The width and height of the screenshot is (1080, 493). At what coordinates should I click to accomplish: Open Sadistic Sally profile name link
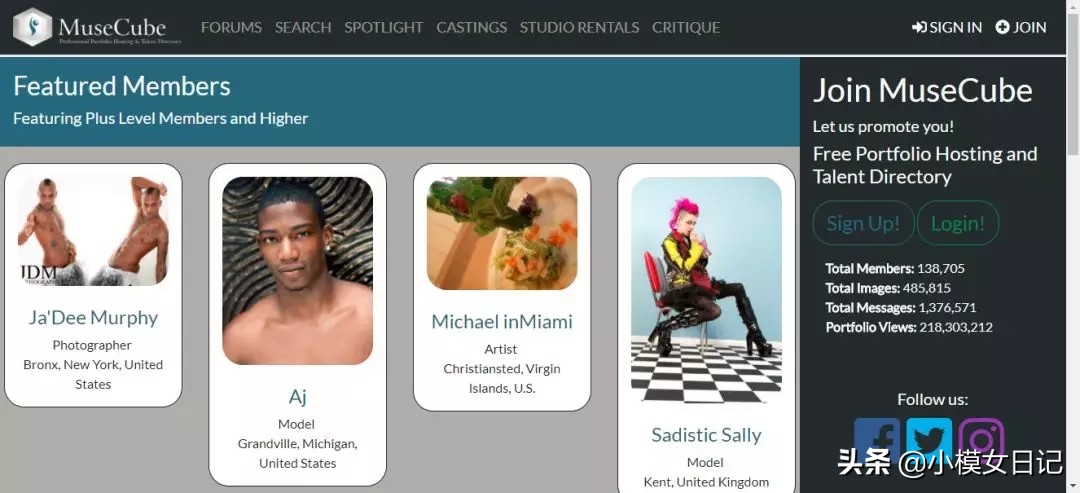coord(707,435)
